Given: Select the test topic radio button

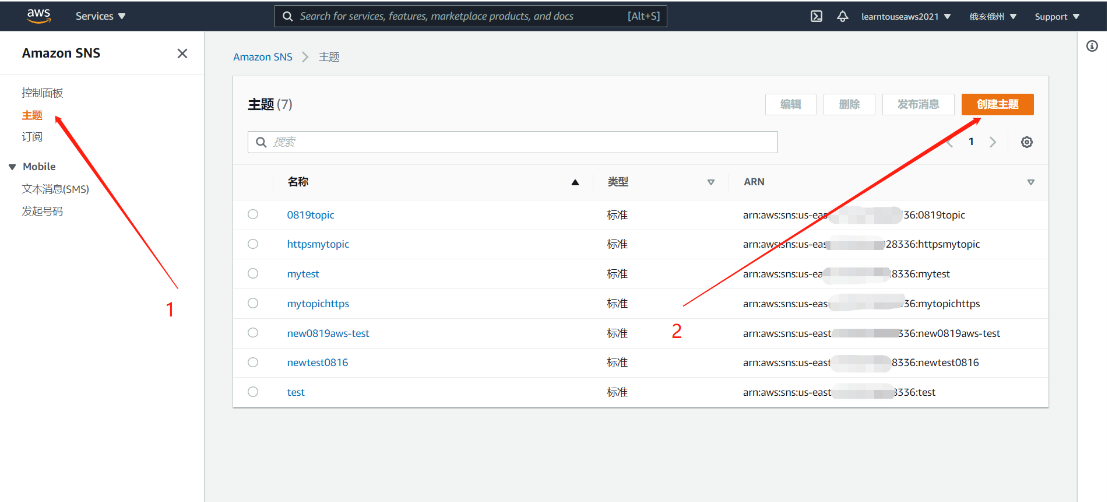Looking at the screenshot, I should (253, 392).
